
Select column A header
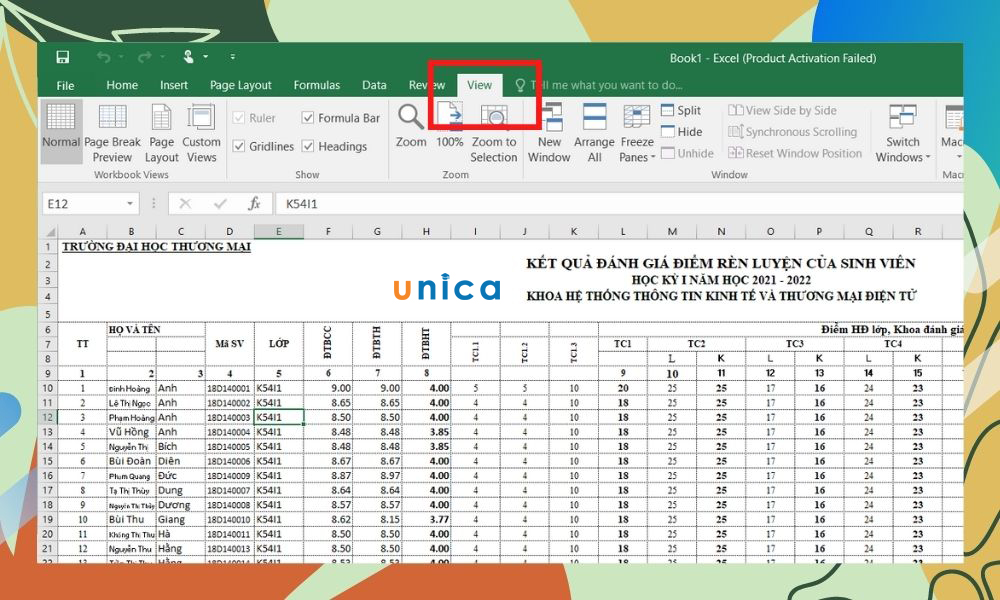82,232
